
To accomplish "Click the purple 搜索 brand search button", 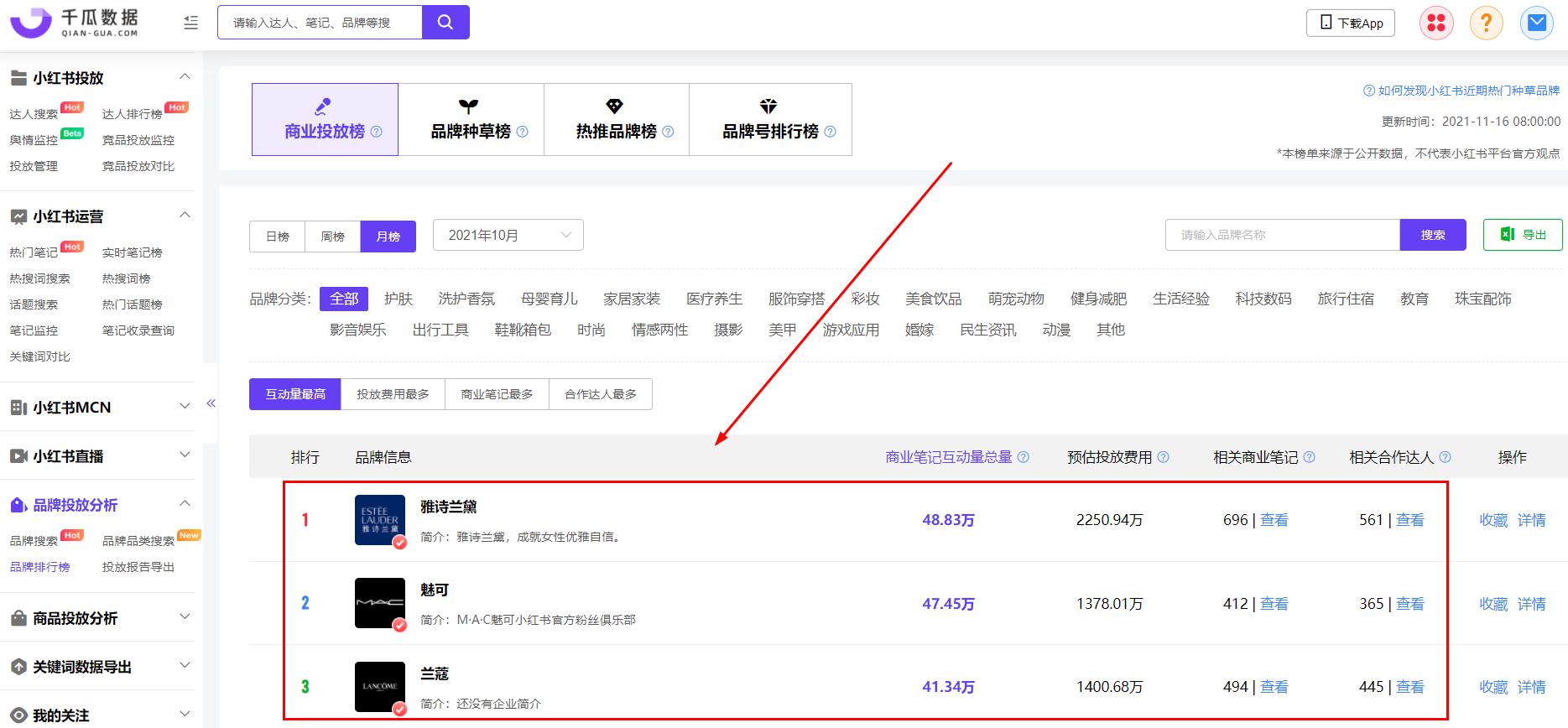I will [1433, 235].
